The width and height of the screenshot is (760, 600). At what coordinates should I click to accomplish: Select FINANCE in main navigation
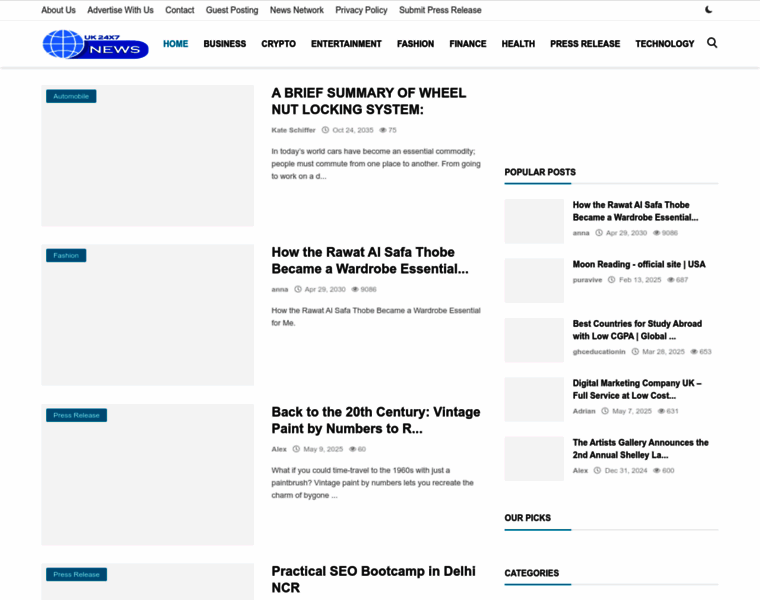468,44
